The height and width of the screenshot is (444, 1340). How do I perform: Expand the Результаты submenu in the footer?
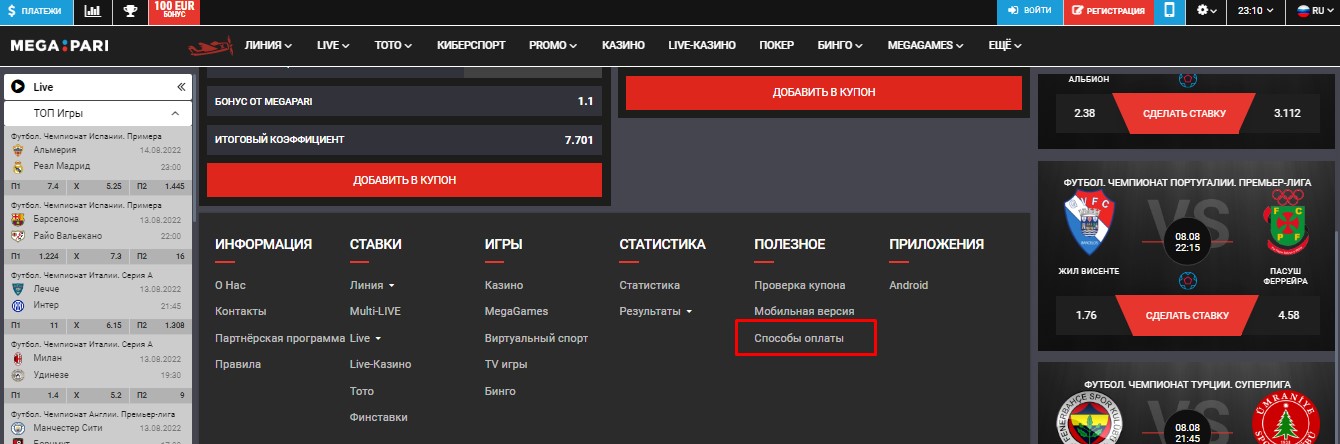pyautogui.click(x=656, y=311)
